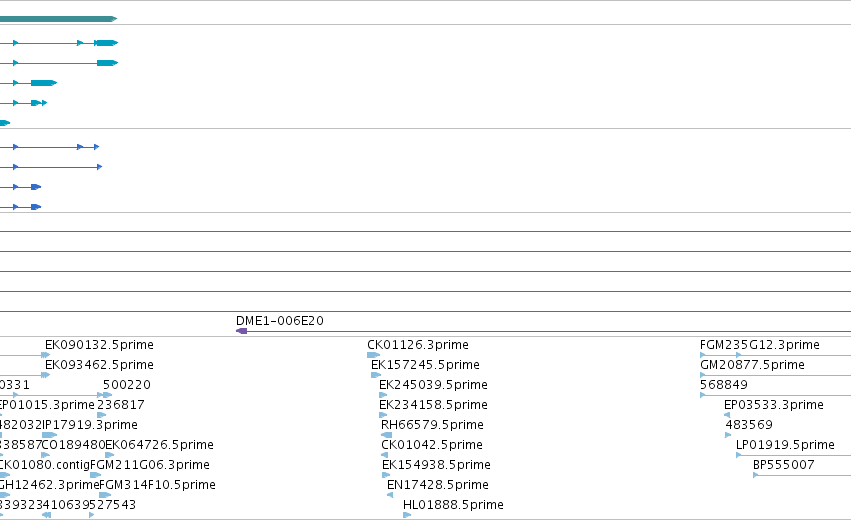Open the 236817 feature label
The width and height of the screenshot is (851, 520).
pyautogui.click(x=120, y=405)
